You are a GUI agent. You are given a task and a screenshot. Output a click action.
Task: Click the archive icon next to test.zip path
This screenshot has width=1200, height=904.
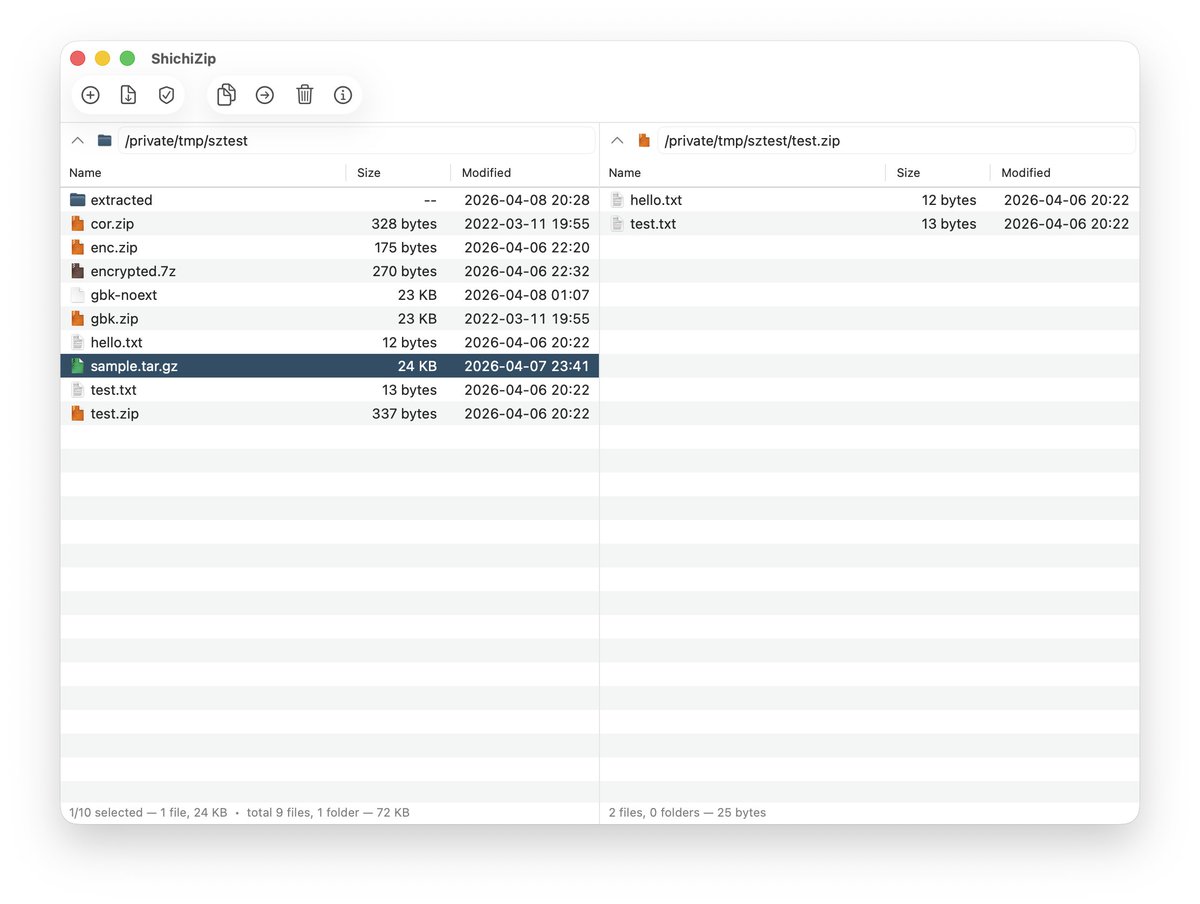[x=643, y=140]
